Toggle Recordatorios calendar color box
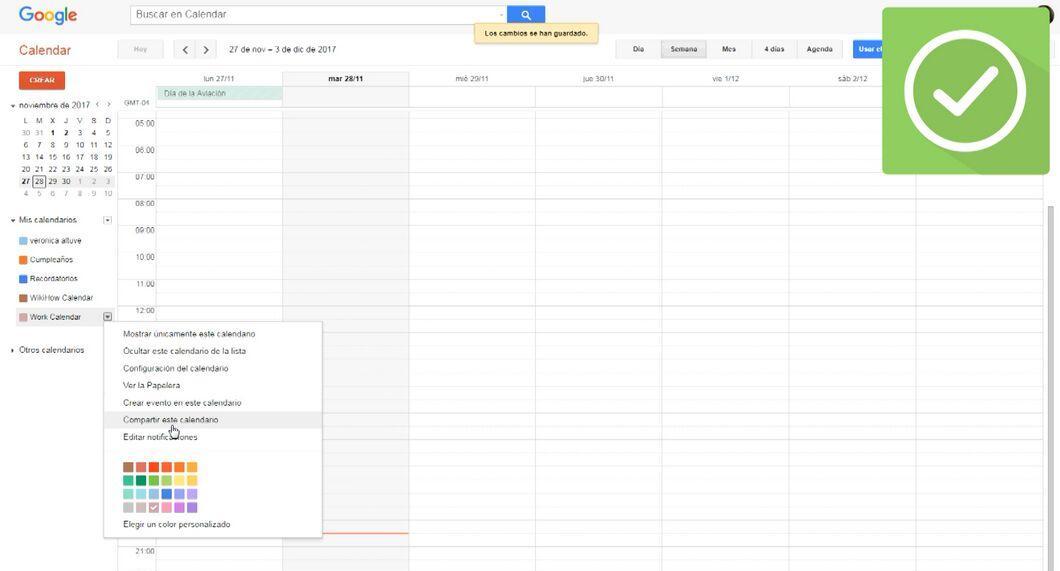1060x571 pixels. (x=23, y=278)
